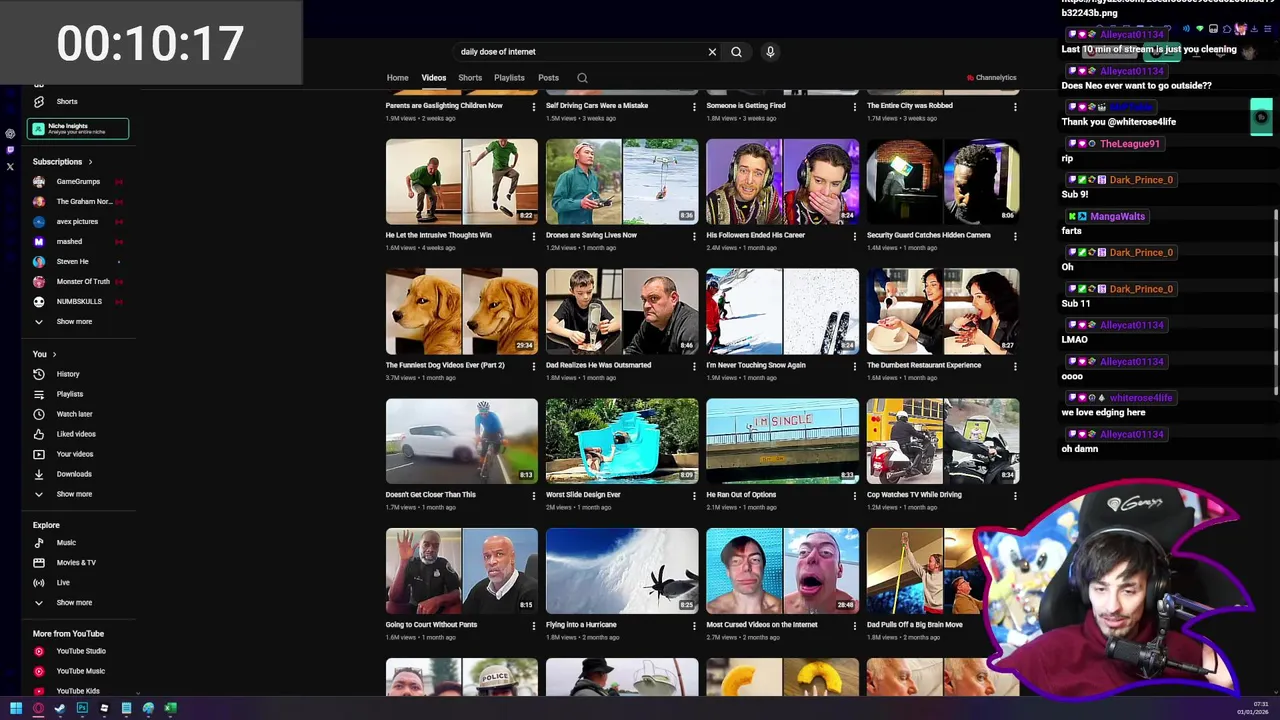Image resolution: width=1280 pixels, height=720 pixels.
Task: Open menu for Worst Slide Design Ever
Action: 694,496
